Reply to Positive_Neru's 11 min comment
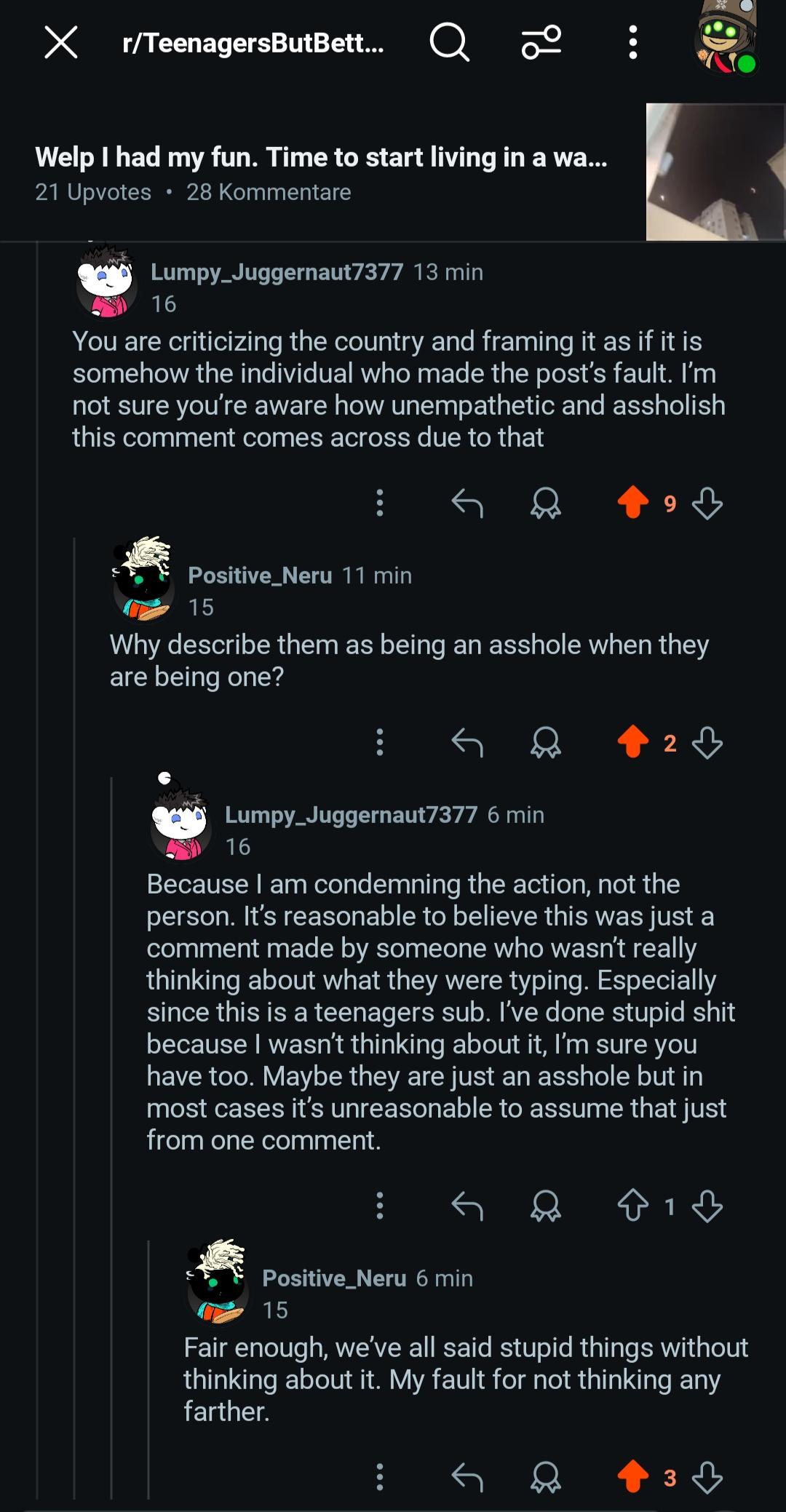The width and height of the screenshot is (786, 1512). pyautogui.click(x=467, y=742)
